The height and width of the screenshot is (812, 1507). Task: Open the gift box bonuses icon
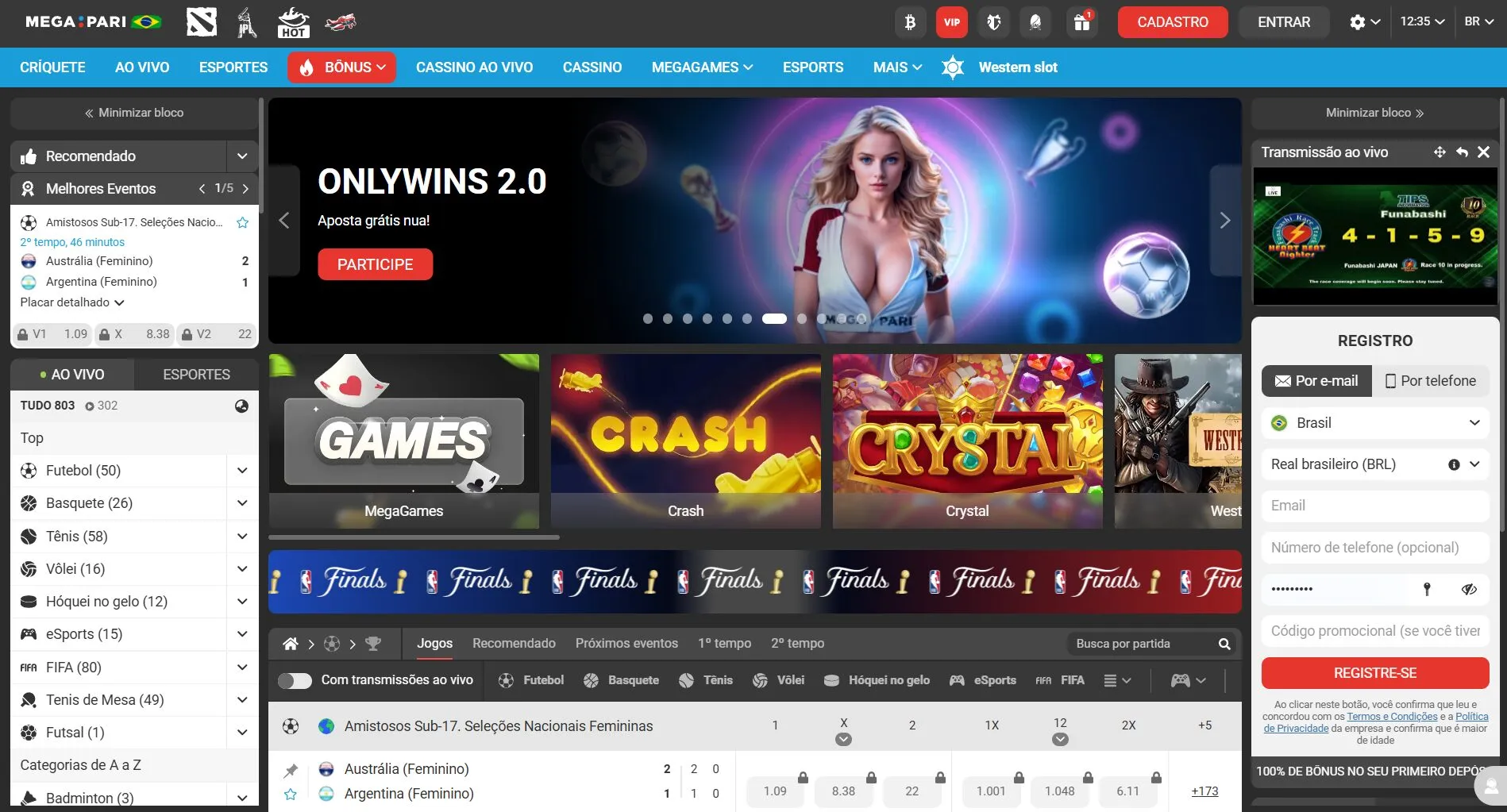pos(1081,22)
